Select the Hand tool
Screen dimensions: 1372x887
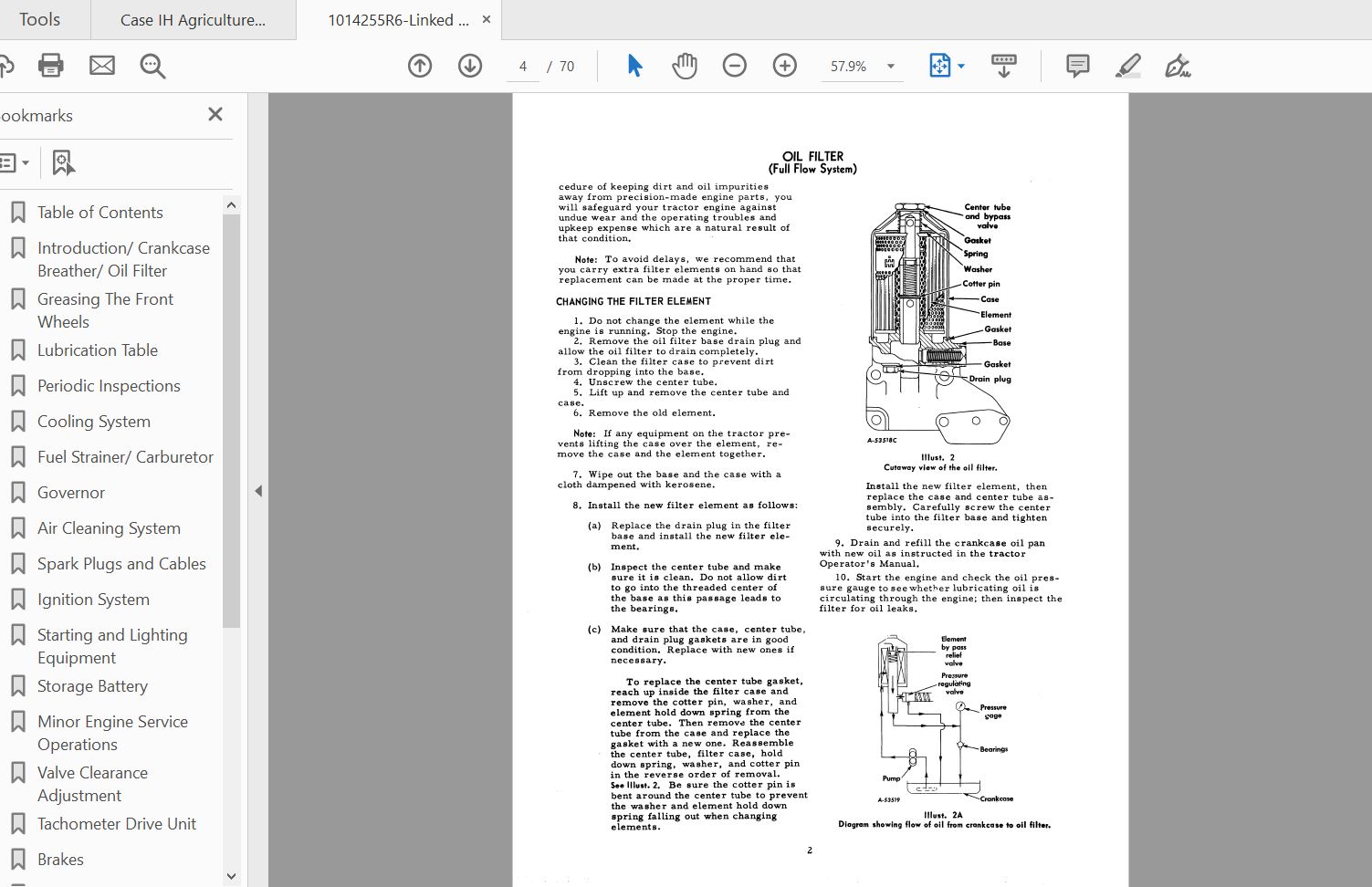coord(684,66)
